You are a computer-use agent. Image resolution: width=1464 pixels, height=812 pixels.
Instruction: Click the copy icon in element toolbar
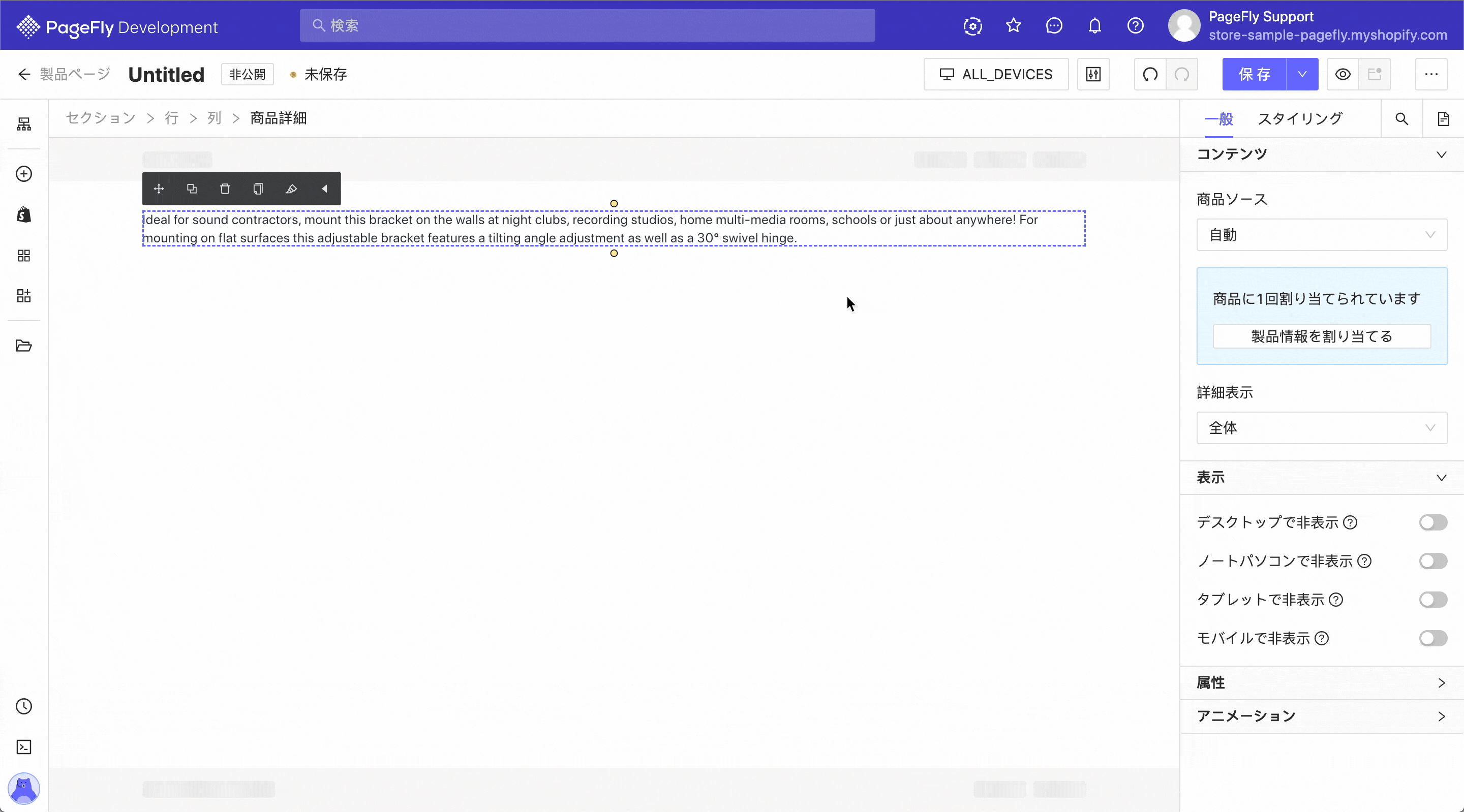(258, 189)
